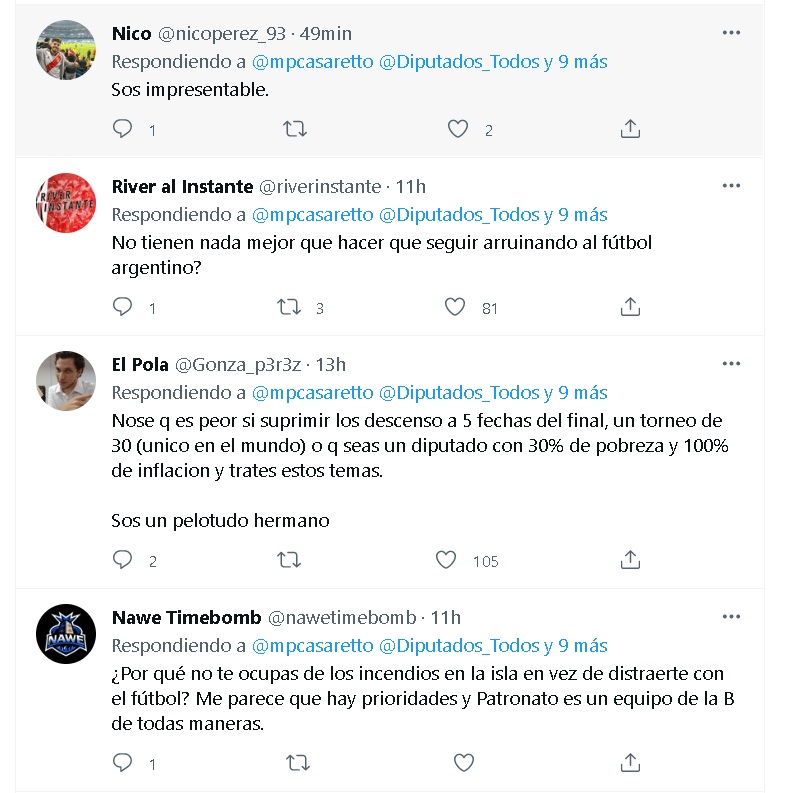
Task: Share Nawe Timebomb's tweet
Action: [x=630, y=763]
